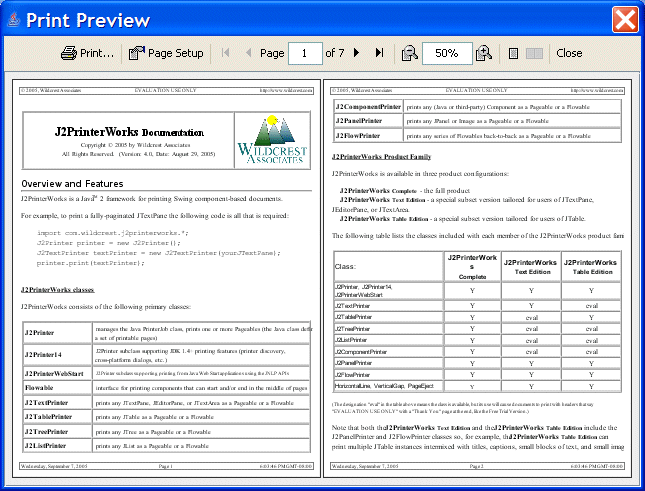Click the Close text button in toolbar
This screenshot has width=645, height=491.
click(x=569, y=53)
